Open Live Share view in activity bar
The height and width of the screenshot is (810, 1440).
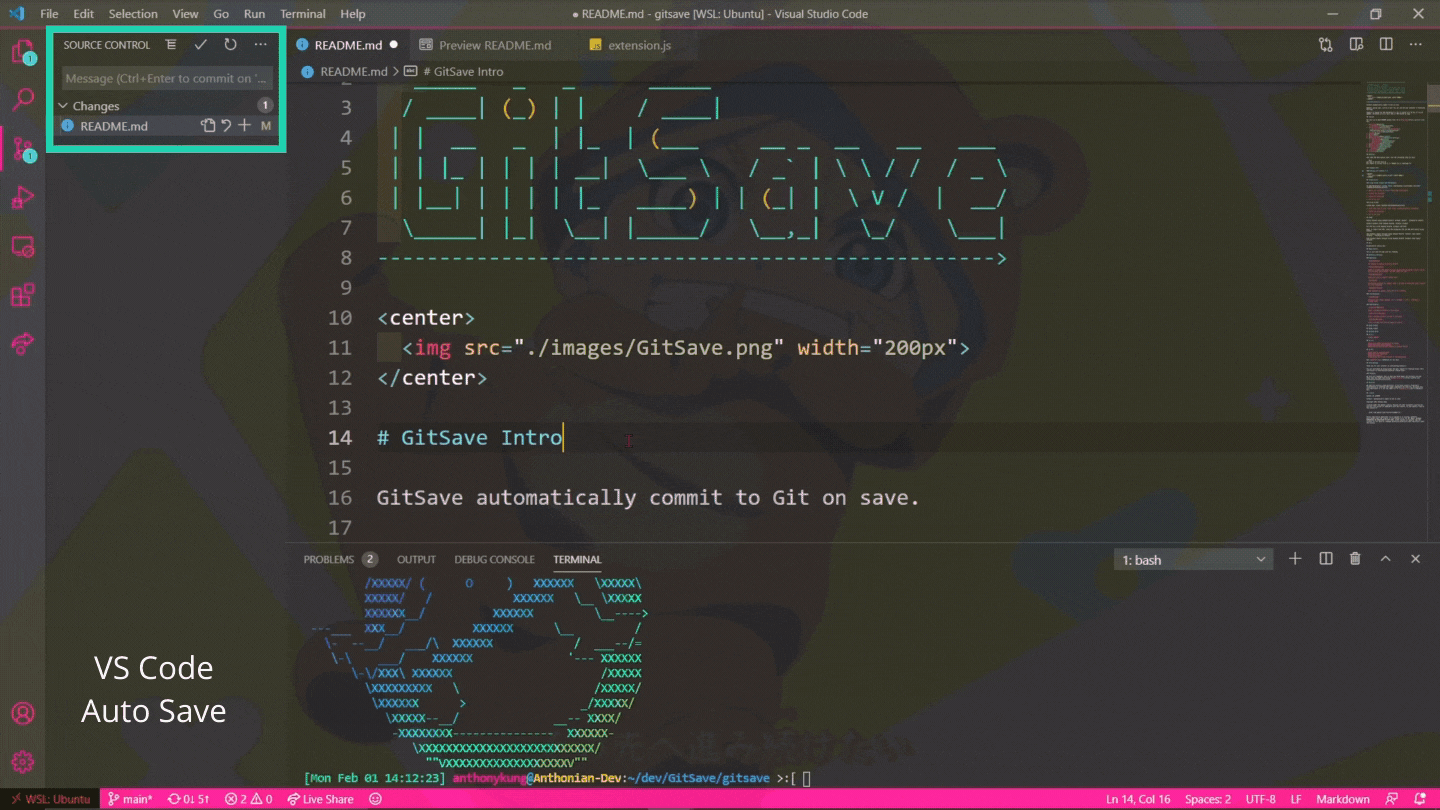(x=22, y=344)
